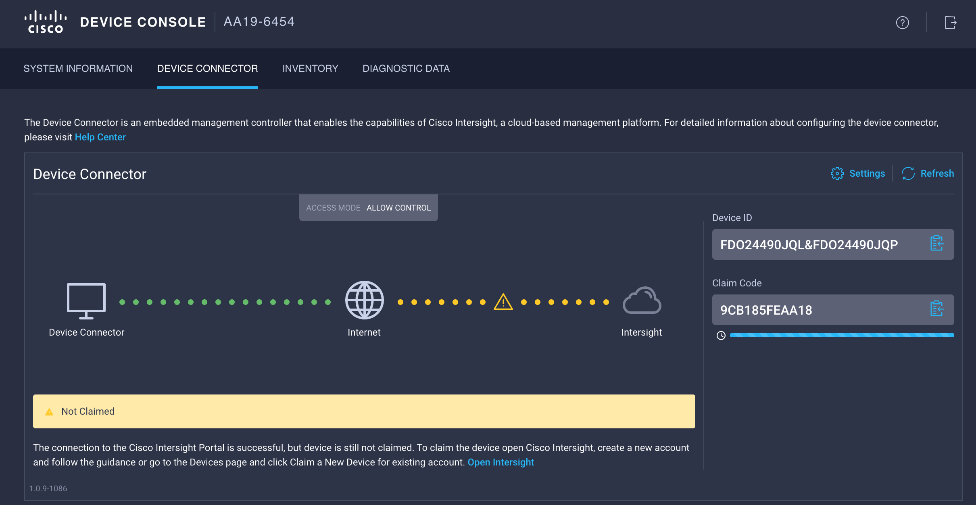The width and height of the screenshot is (976, 505).
Task: Click the claim code expiry progress bar
Action: point(842,335)
